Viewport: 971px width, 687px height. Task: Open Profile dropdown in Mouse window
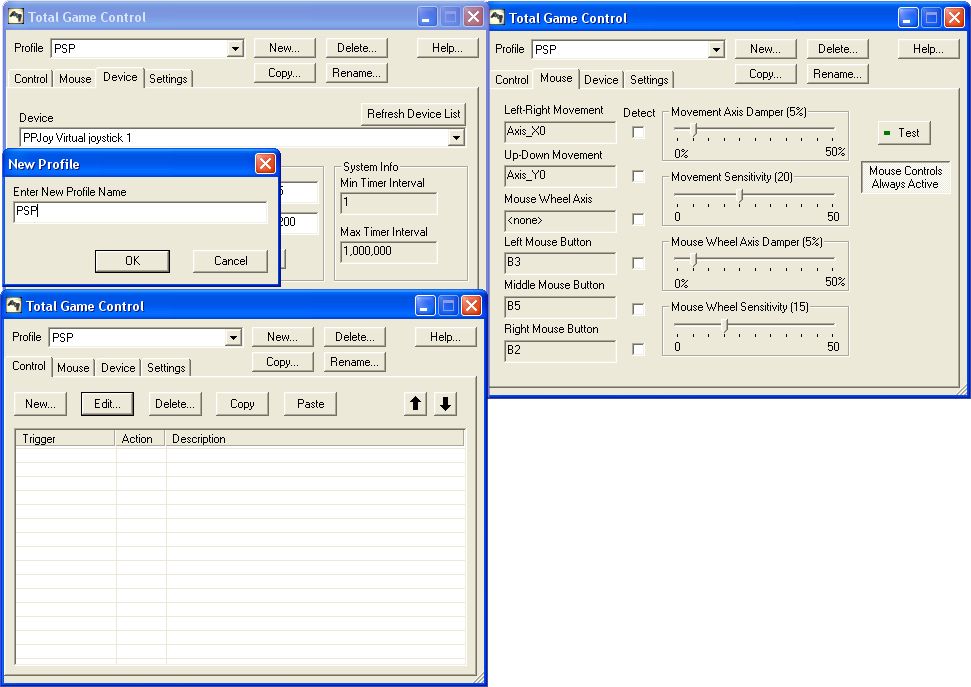[716, 50]
